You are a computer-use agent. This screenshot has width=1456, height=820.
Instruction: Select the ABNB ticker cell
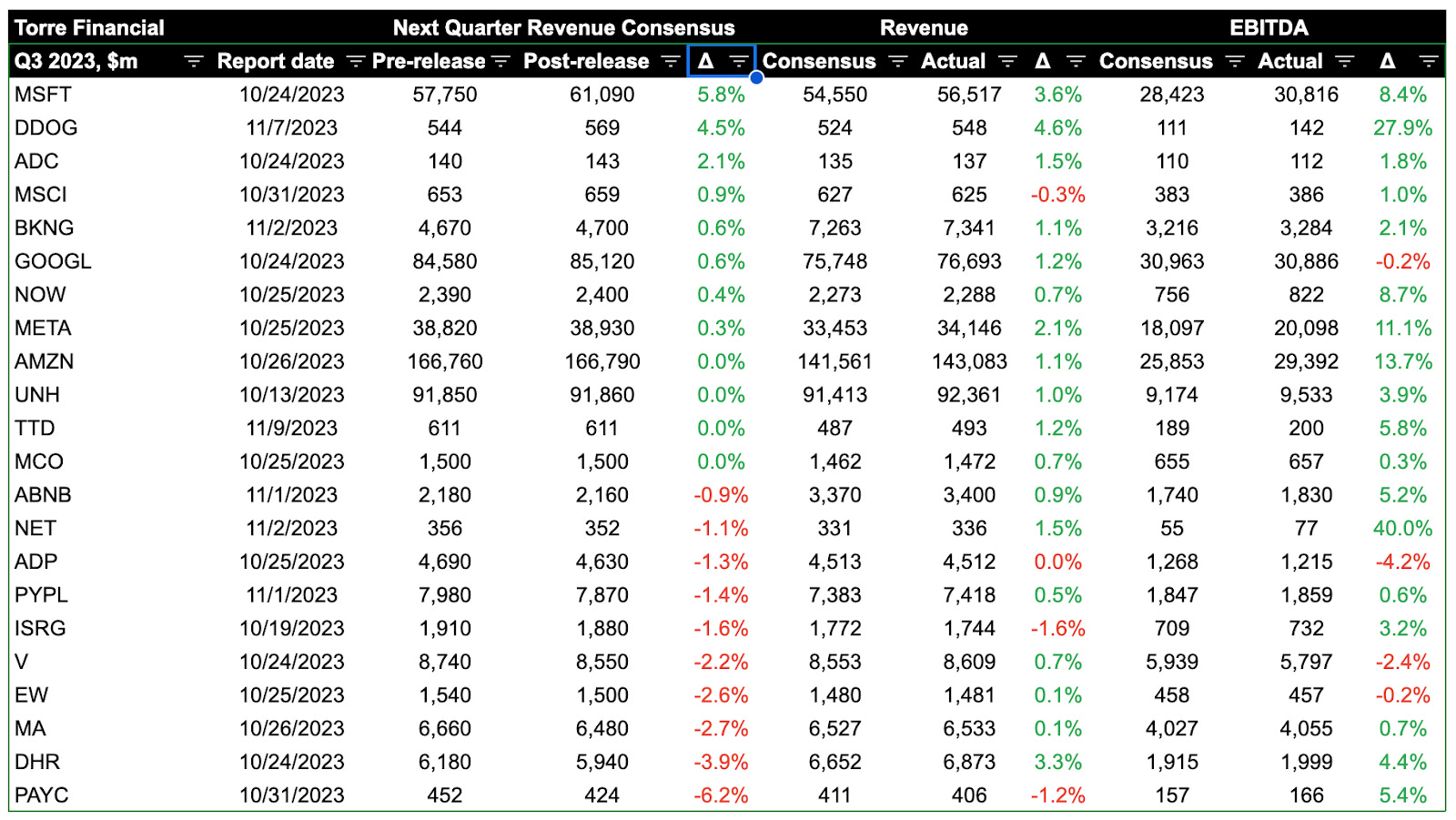point(43,495)
